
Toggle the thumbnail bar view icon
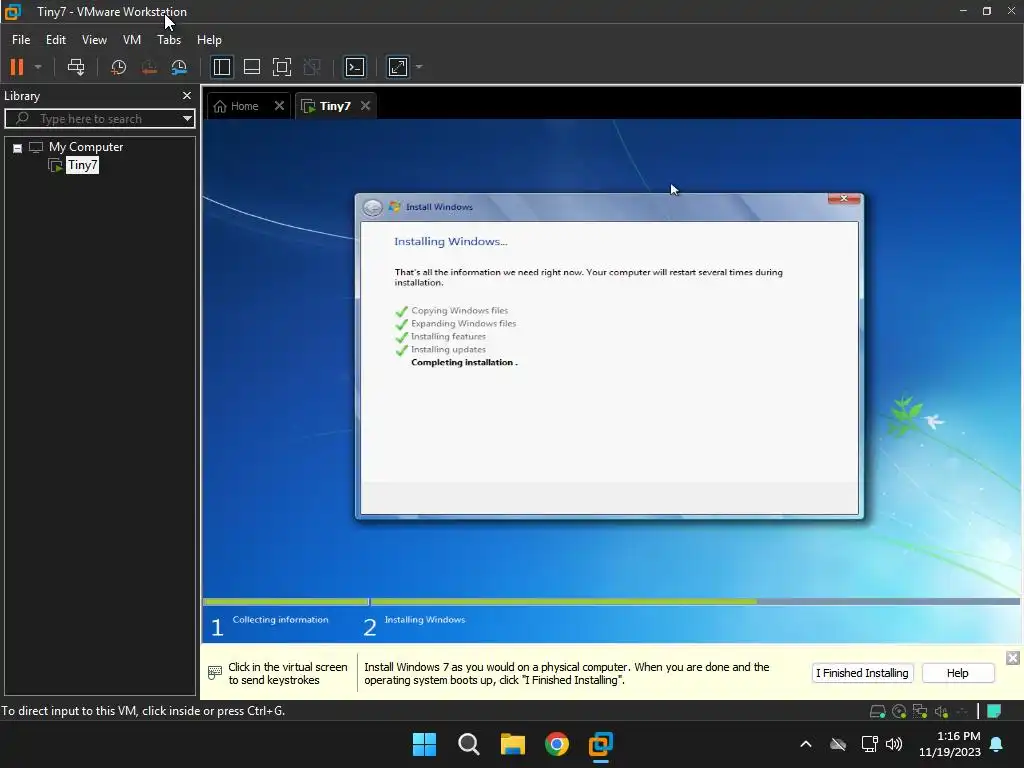tap(251, 67)
